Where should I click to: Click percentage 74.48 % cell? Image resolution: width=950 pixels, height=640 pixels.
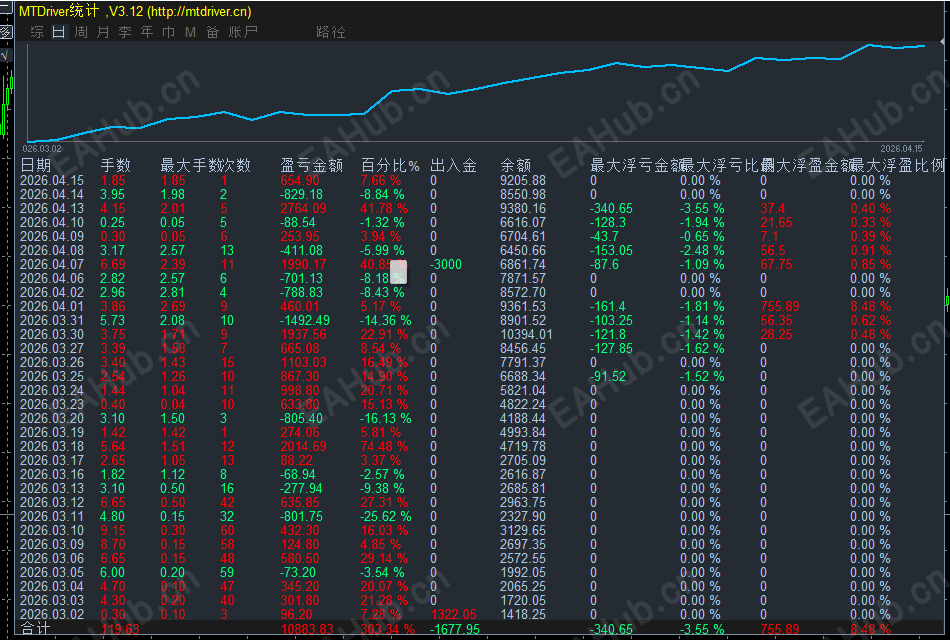(384, 447)
